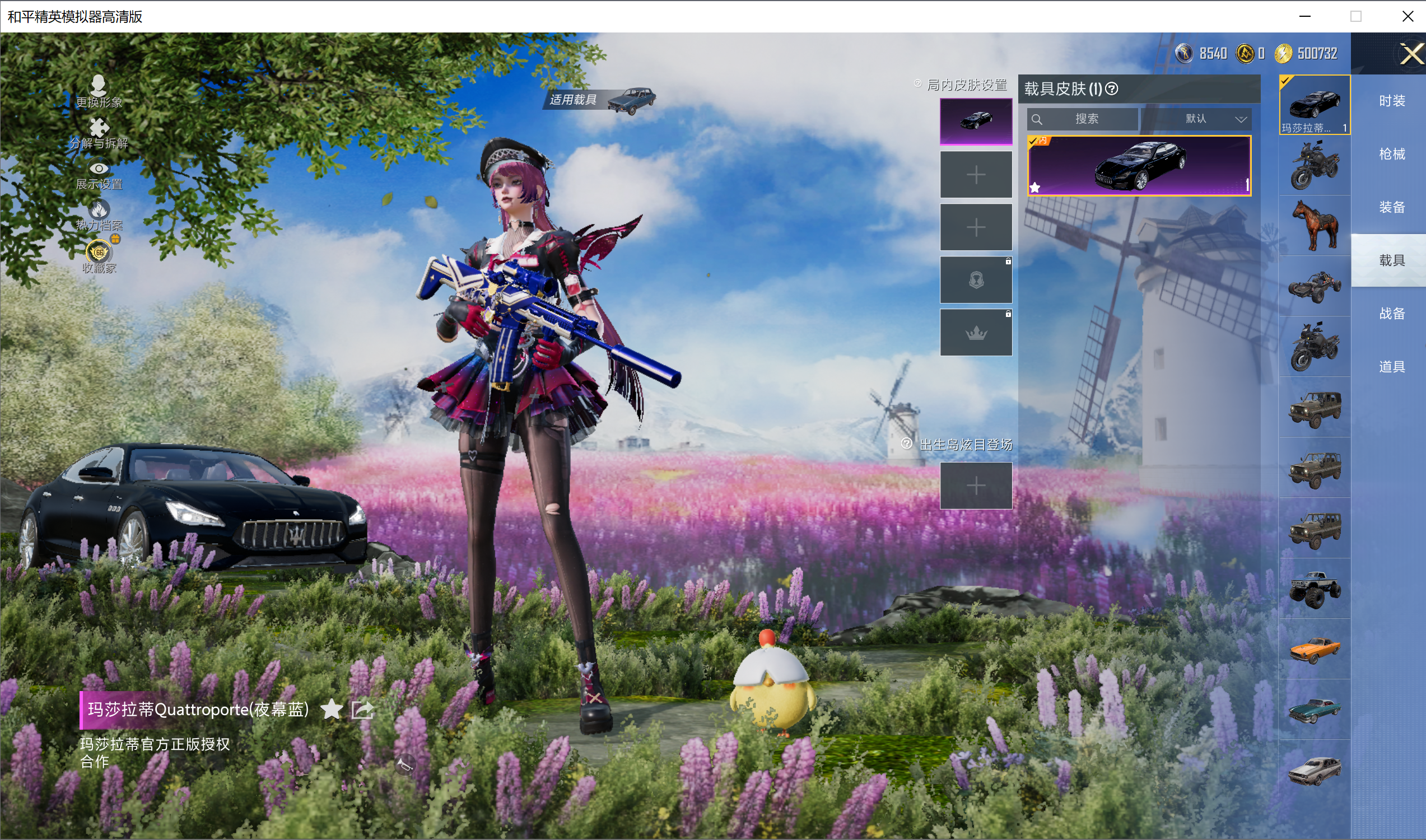Open the 默认 sort dropdown
The image size is (1426, 840).
1196,119
